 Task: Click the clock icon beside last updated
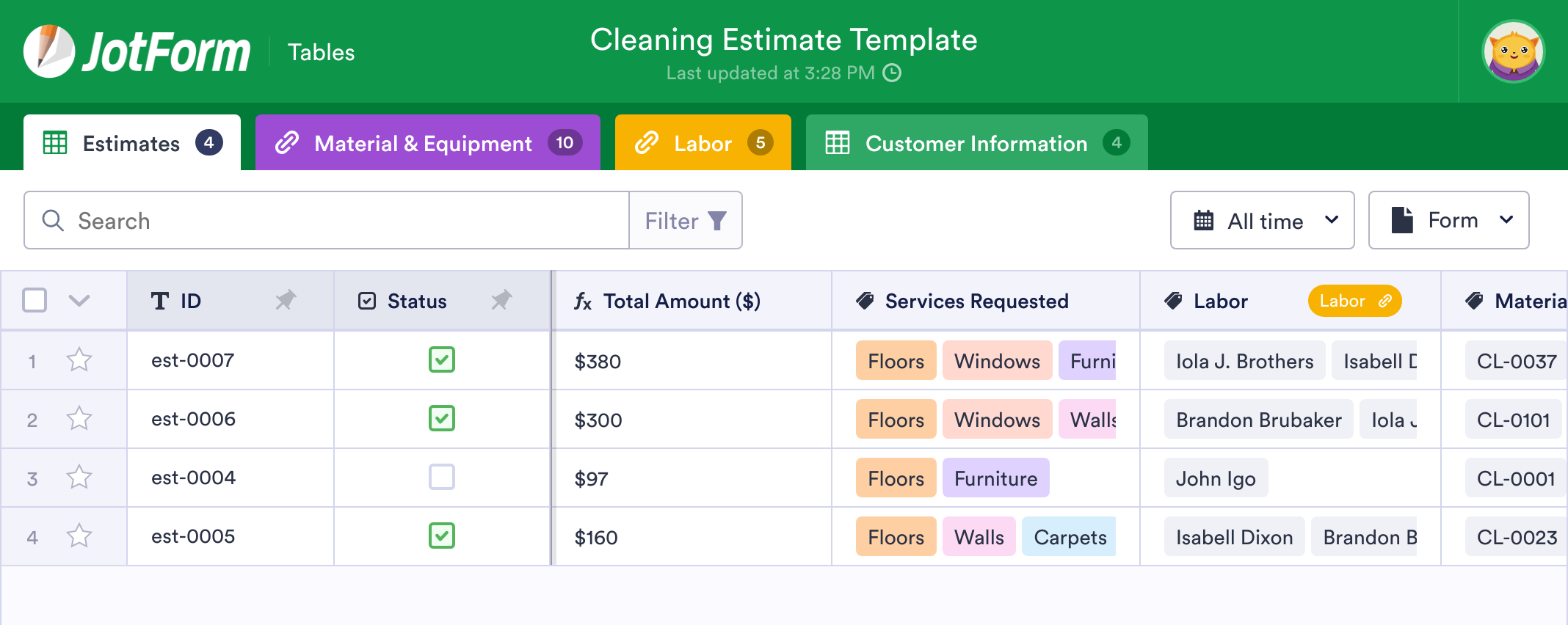tap(892, 73)
